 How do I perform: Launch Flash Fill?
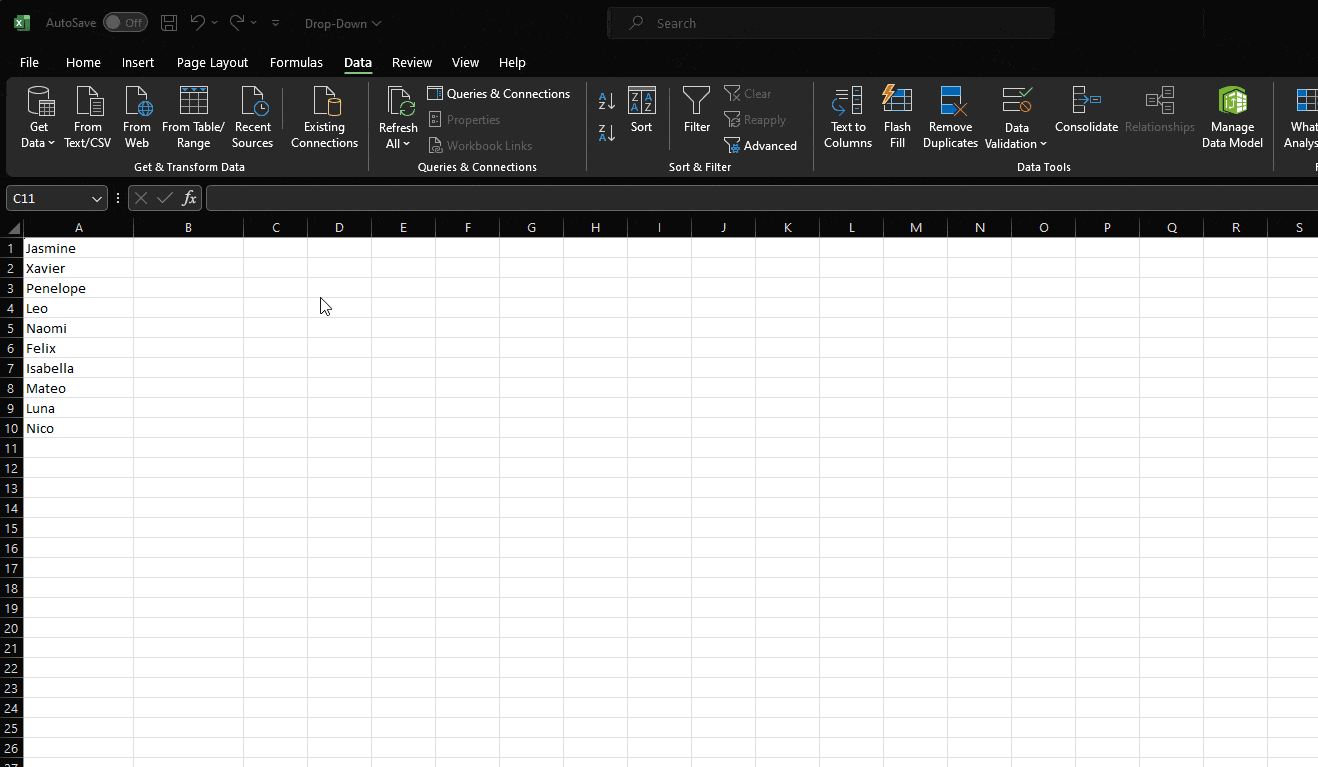(897, 115)
